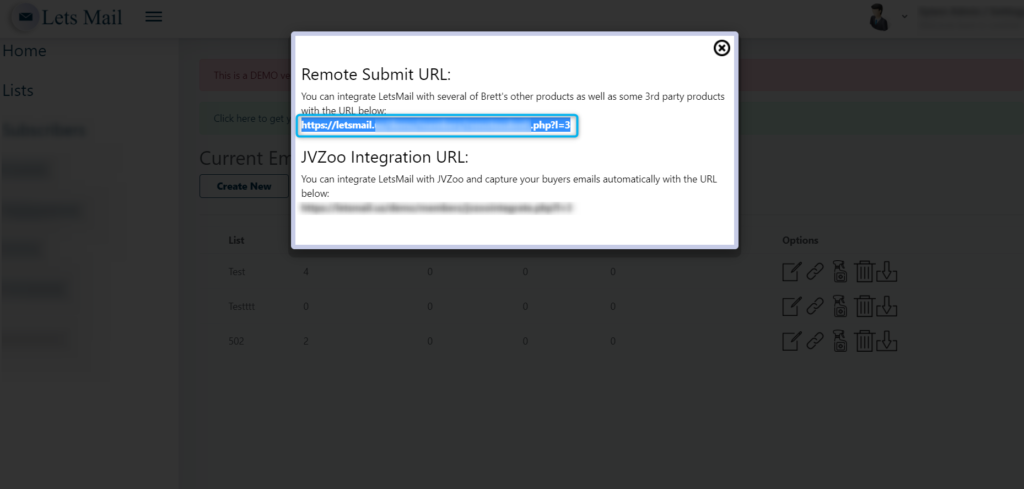This screenshot has height=489, width=1024.
Task: Clean the Test list with spray bottle icon
Action: 840,271
